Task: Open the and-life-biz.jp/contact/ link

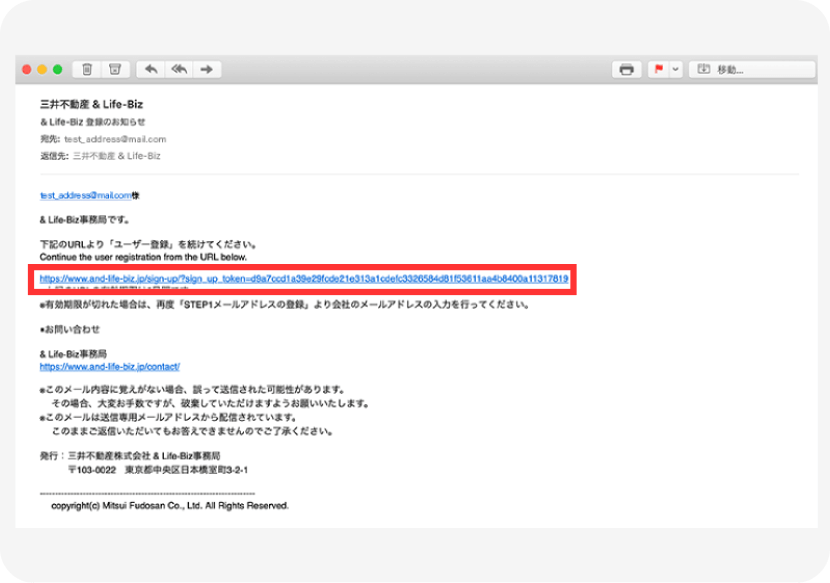Action: [110, 366]
